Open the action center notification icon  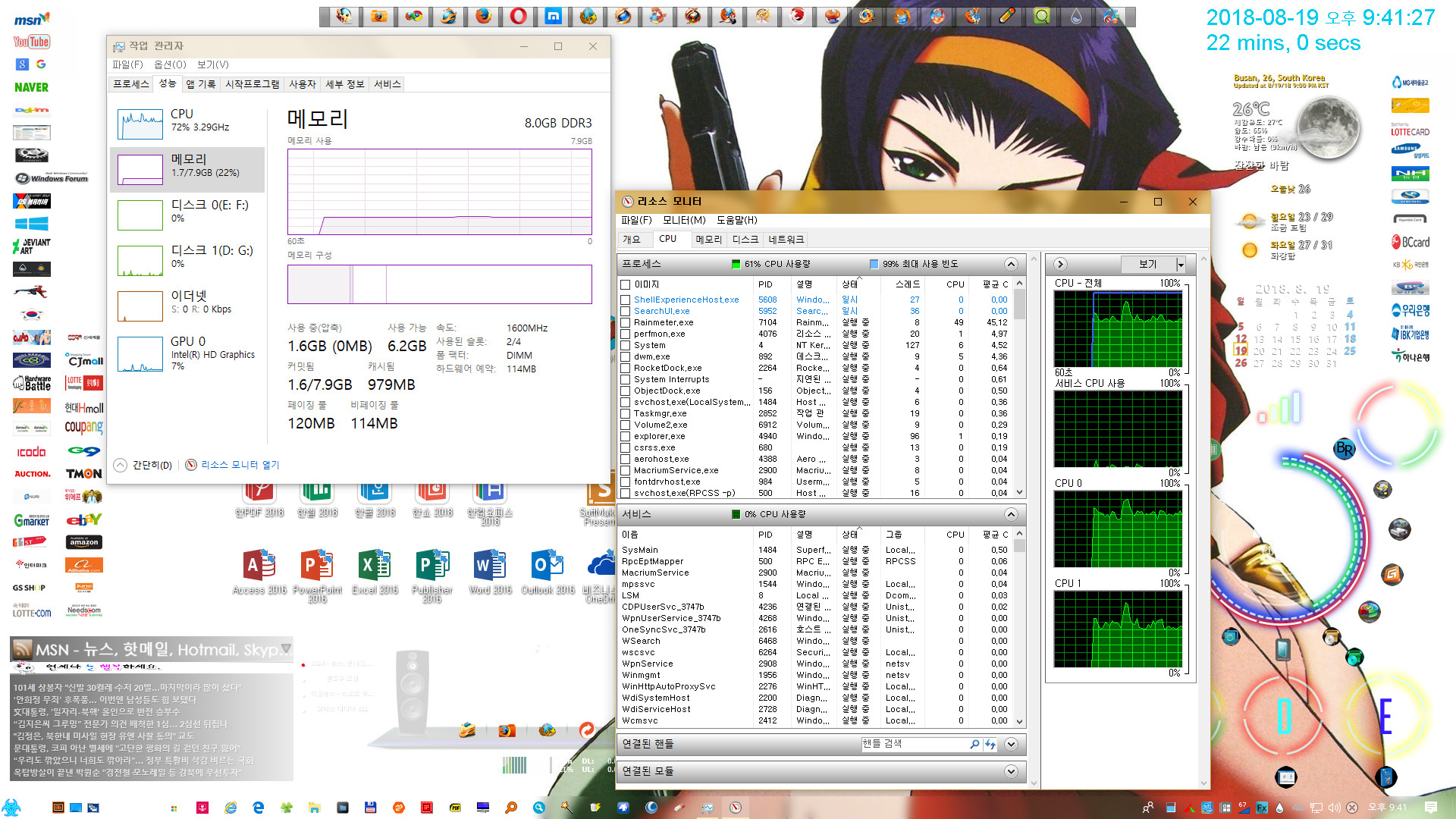tap(1431, 808)
